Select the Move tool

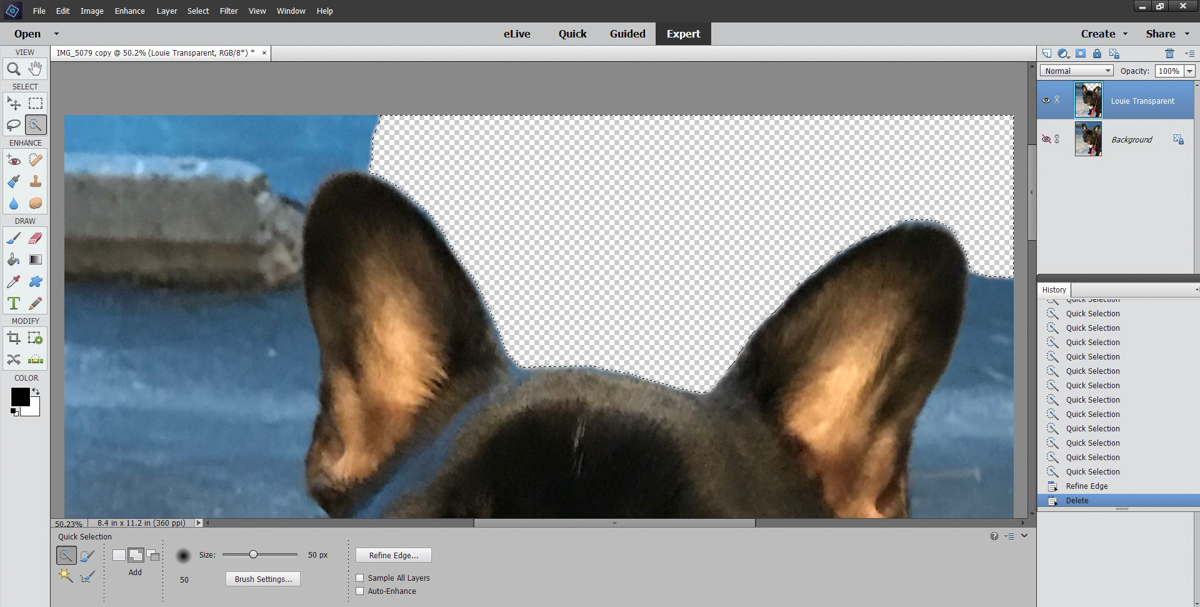14,103
